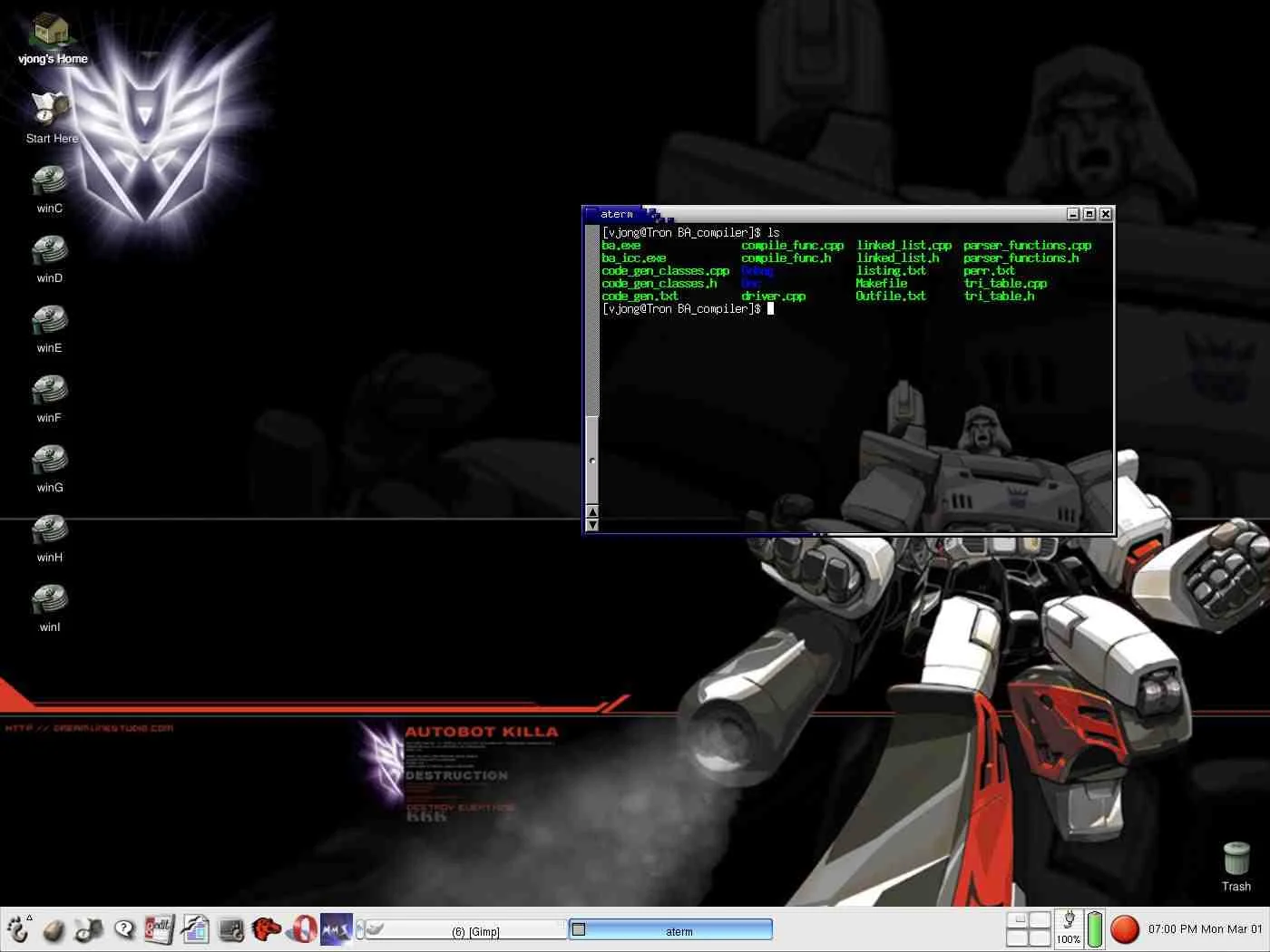Click code_gen.txt in terminal

[x=640, y=296]
